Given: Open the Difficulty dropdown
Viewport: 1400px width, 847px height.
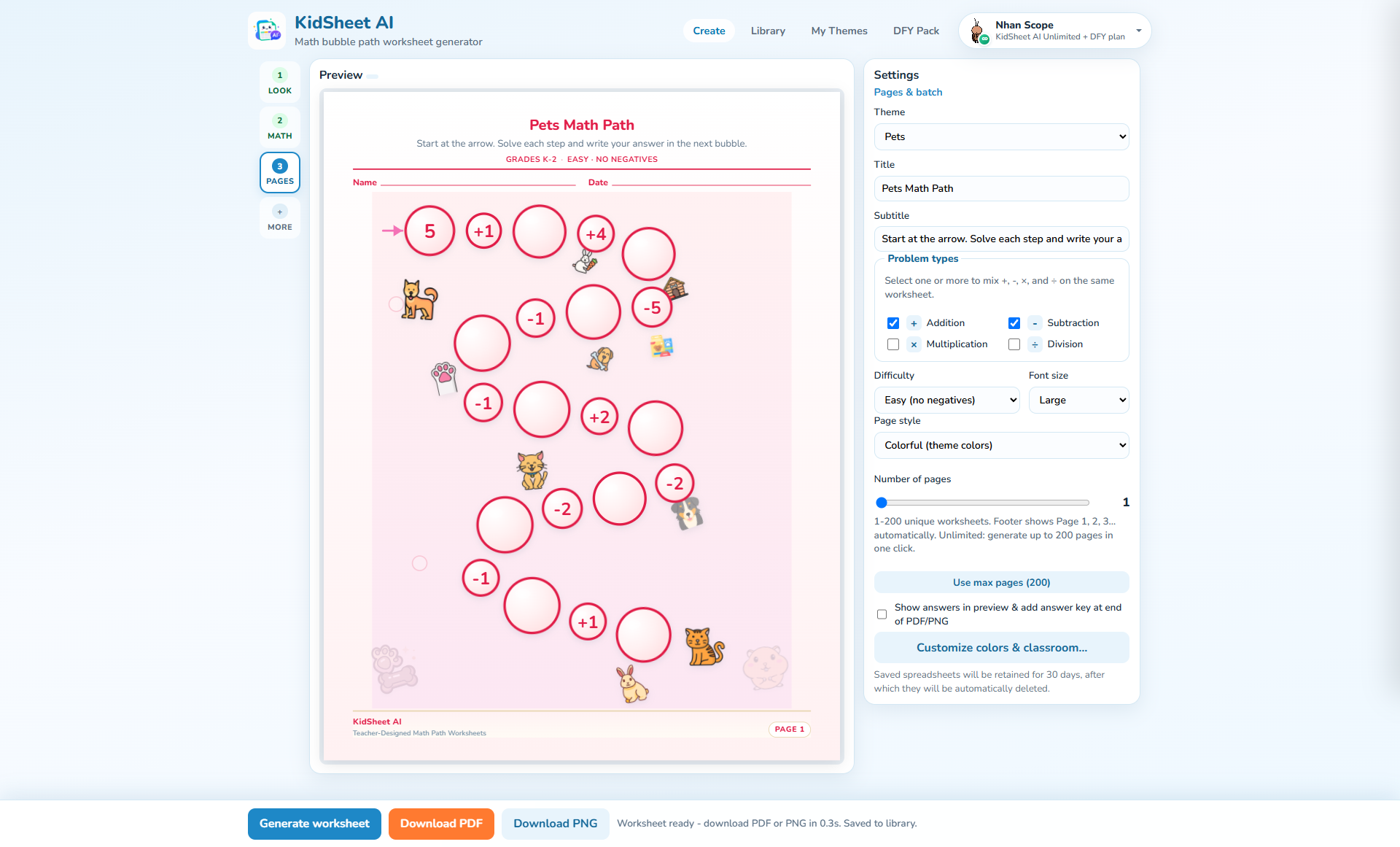Looking at the screenshot, I should [x=946, y=400].
